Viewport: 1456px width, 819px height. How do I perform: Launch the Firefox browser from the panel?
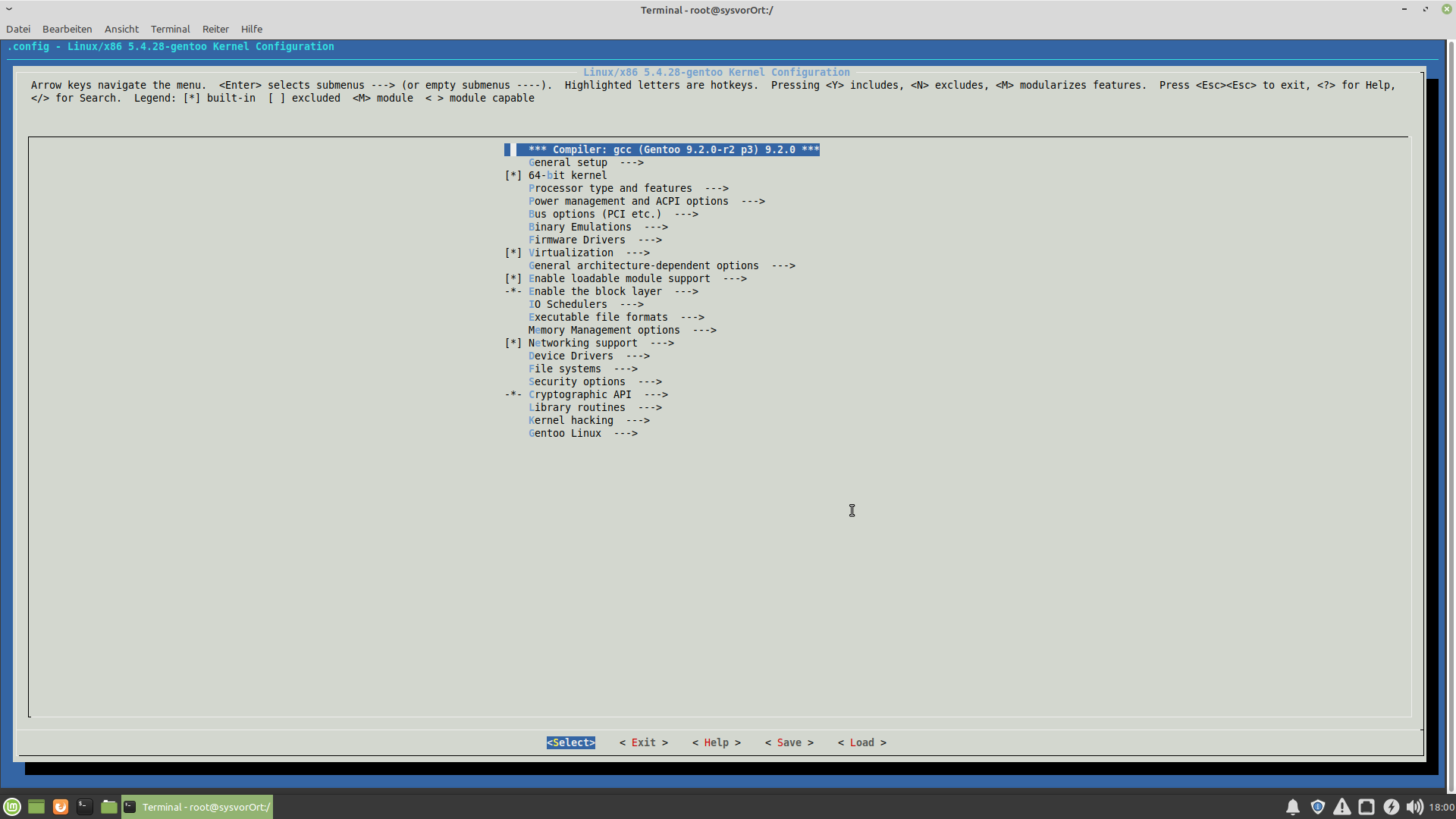tap(61, 807)
